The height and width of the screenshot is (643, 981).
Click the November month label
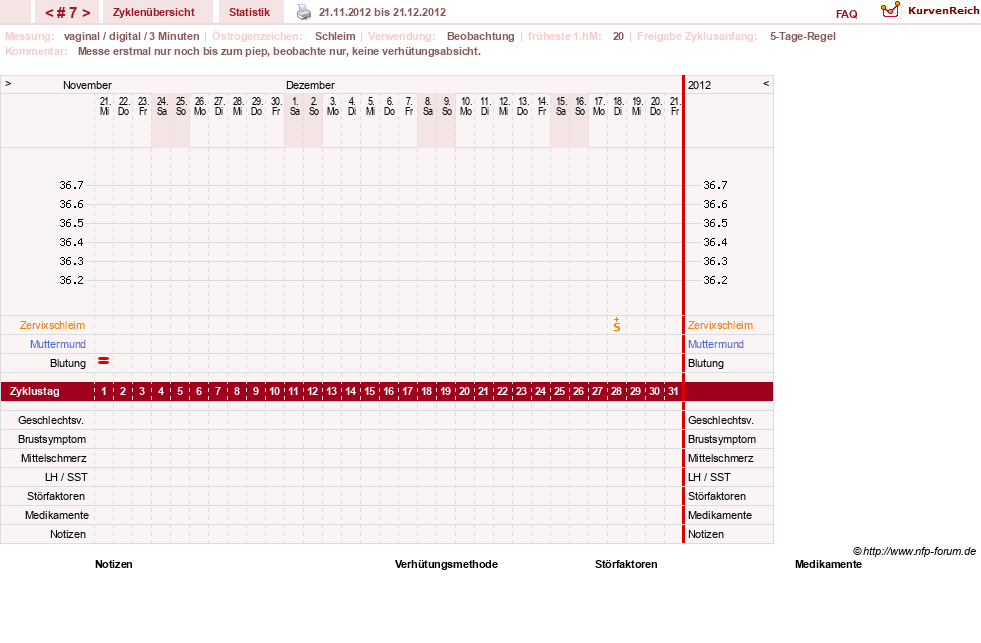(87, 85)
